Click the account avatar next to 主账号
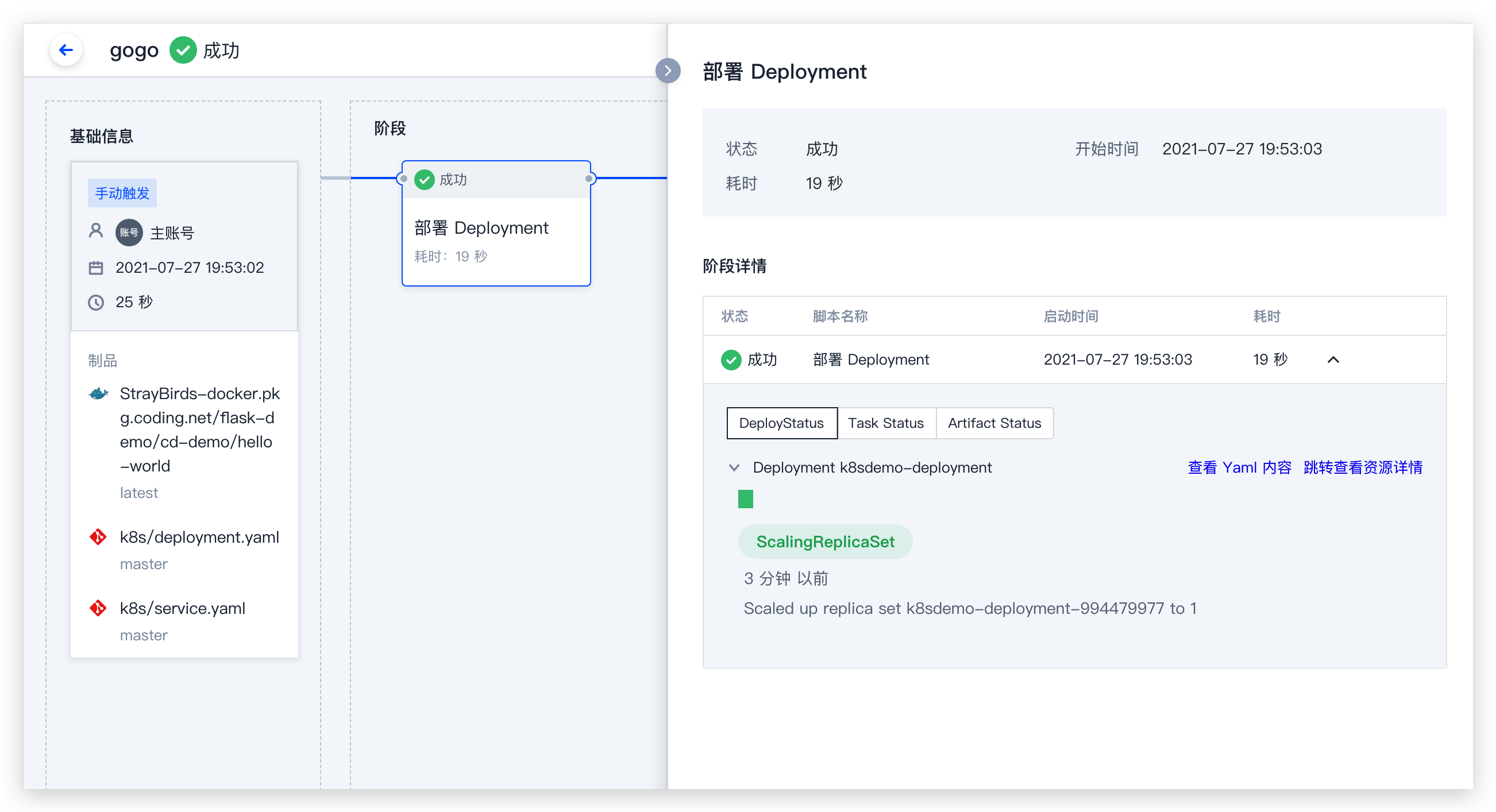Image resolution: width=1496 pixels, height=812 pixels. (x=128, y=232)
